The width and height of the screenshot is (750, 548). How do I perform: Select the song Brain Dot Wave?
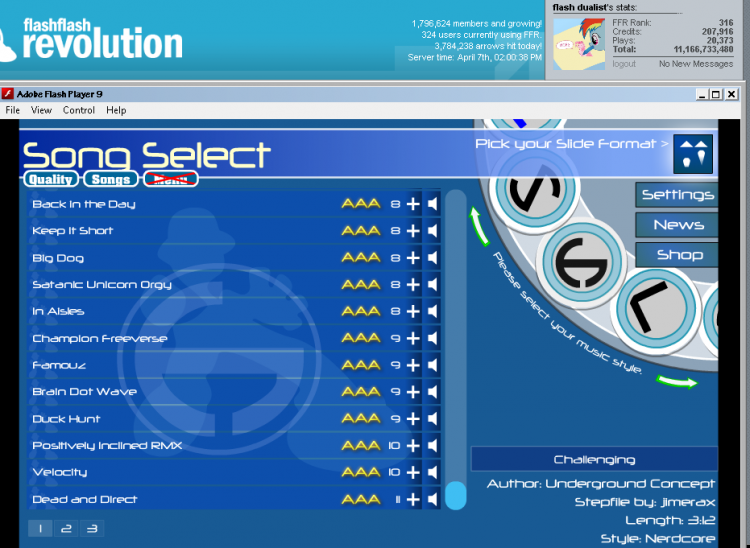click(84, 392)
